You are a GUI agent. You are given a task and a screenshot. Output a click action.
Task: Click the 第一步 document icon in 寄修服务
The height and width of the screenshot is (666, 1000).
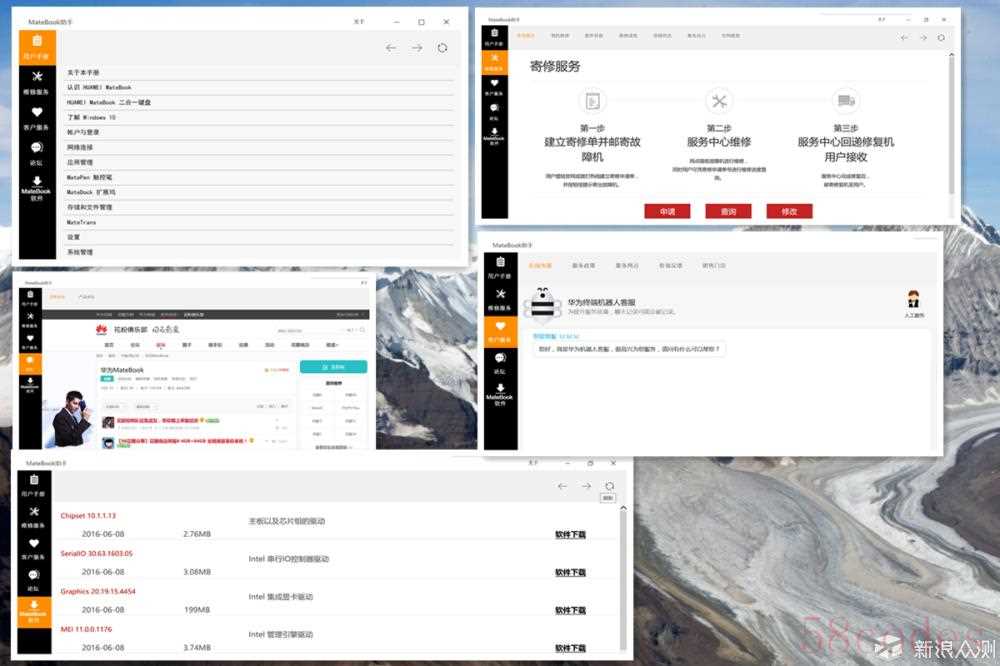[592, 101]
